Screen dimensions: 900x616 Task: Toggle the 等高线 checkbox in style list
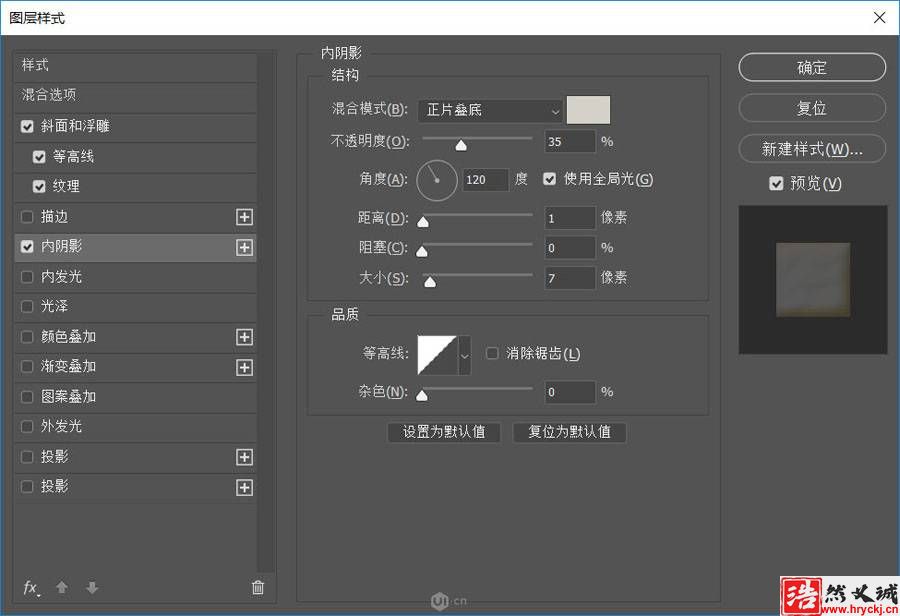(x=39, y=157)
